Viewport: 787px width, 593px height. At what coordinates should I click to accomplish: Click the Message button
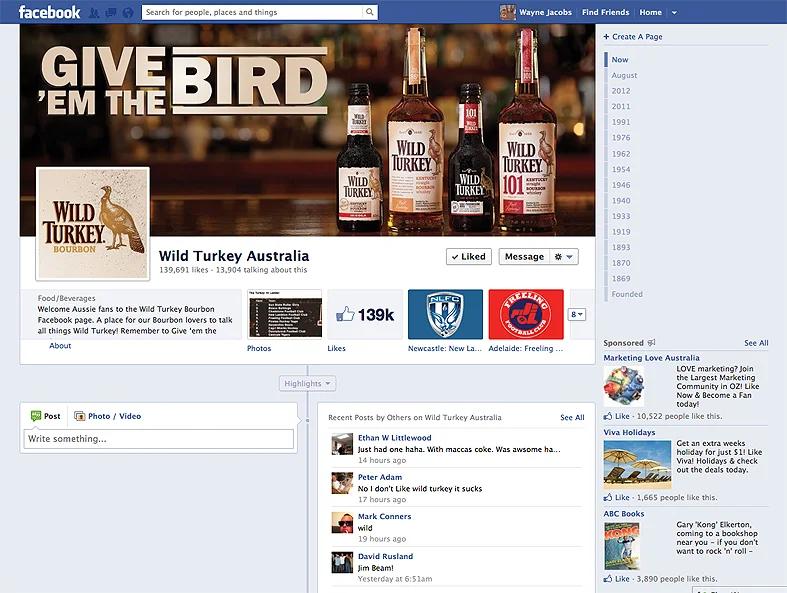coord(524,257)
